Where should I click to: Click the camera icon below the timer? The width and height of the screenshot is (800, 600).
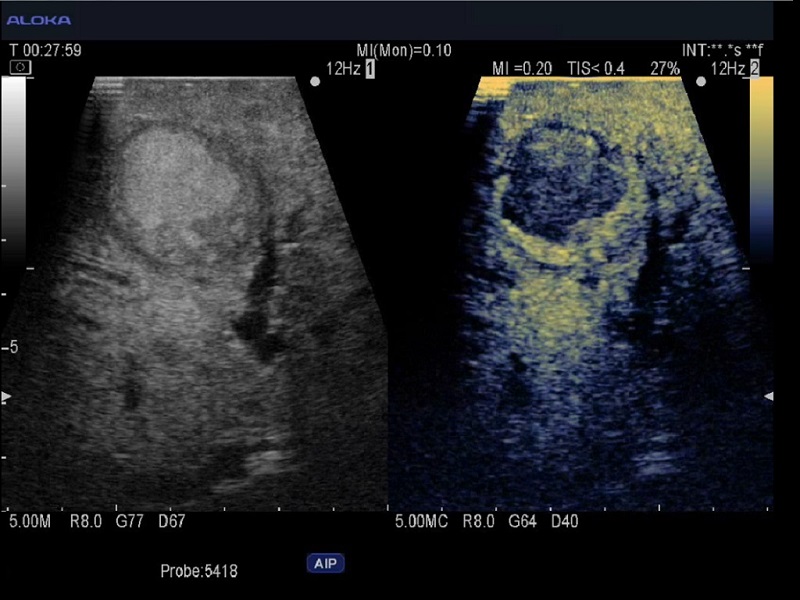pos(20,67)
